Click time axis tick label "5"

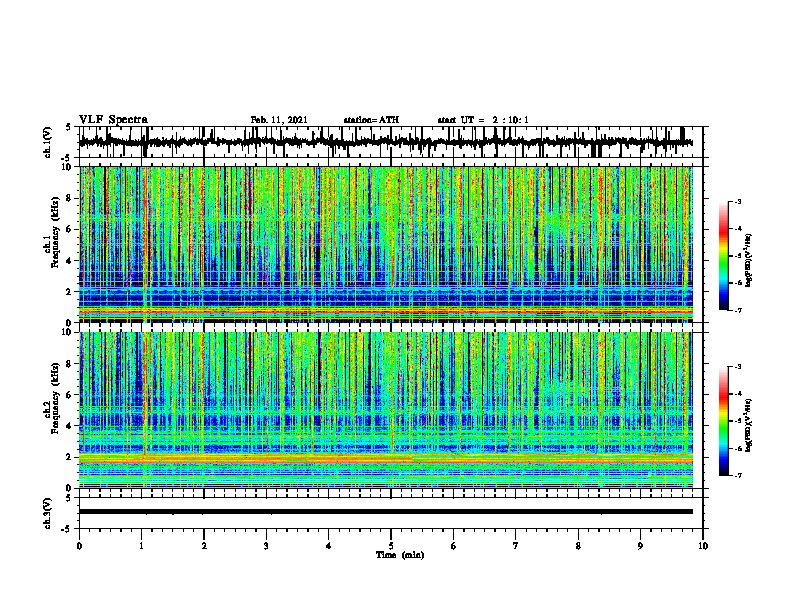[391, 546]
